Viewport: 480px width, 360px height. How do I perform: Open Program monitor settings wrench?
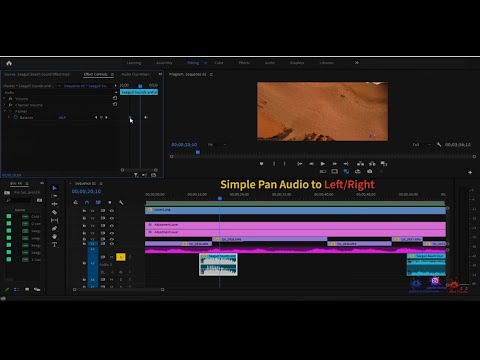tap(439, 145)
